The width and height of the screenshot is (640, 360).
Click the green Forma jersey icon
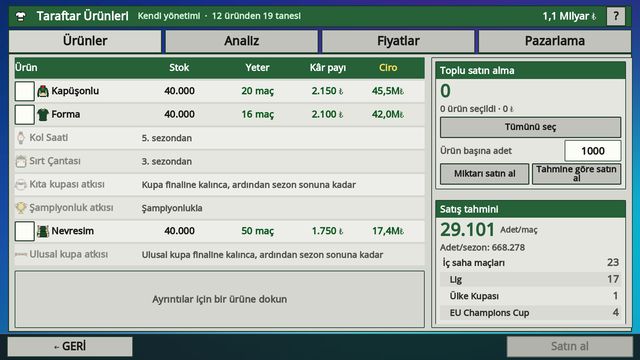(43, 114)
